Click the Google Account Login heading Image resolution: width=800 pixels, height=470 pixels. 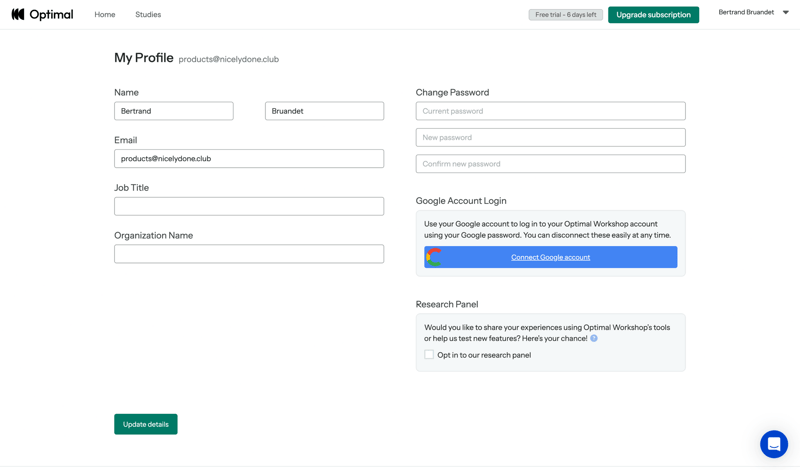(461, 201)
